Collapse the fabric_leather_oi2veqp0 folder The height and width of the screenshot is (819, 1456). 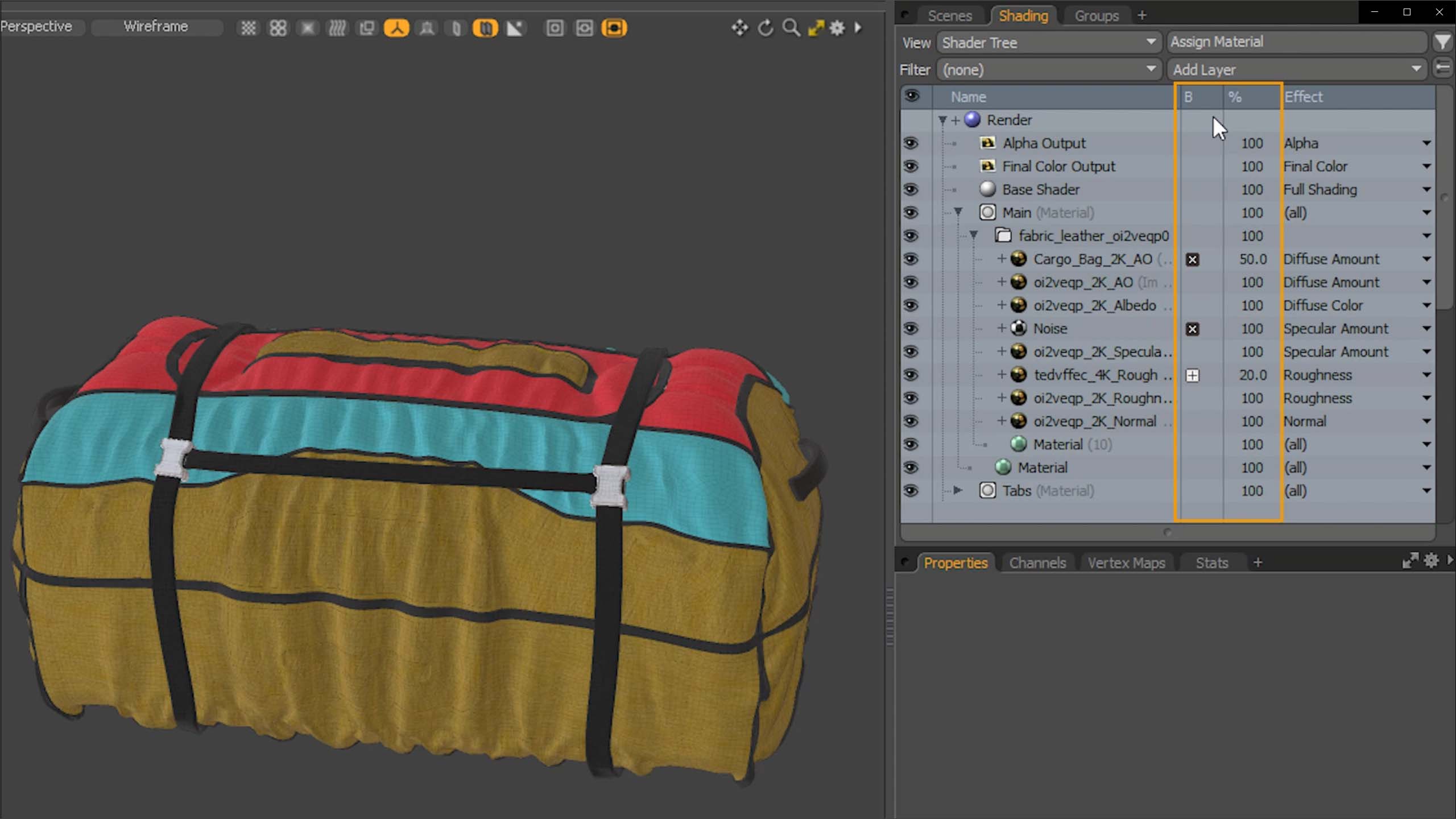point(974,235)
